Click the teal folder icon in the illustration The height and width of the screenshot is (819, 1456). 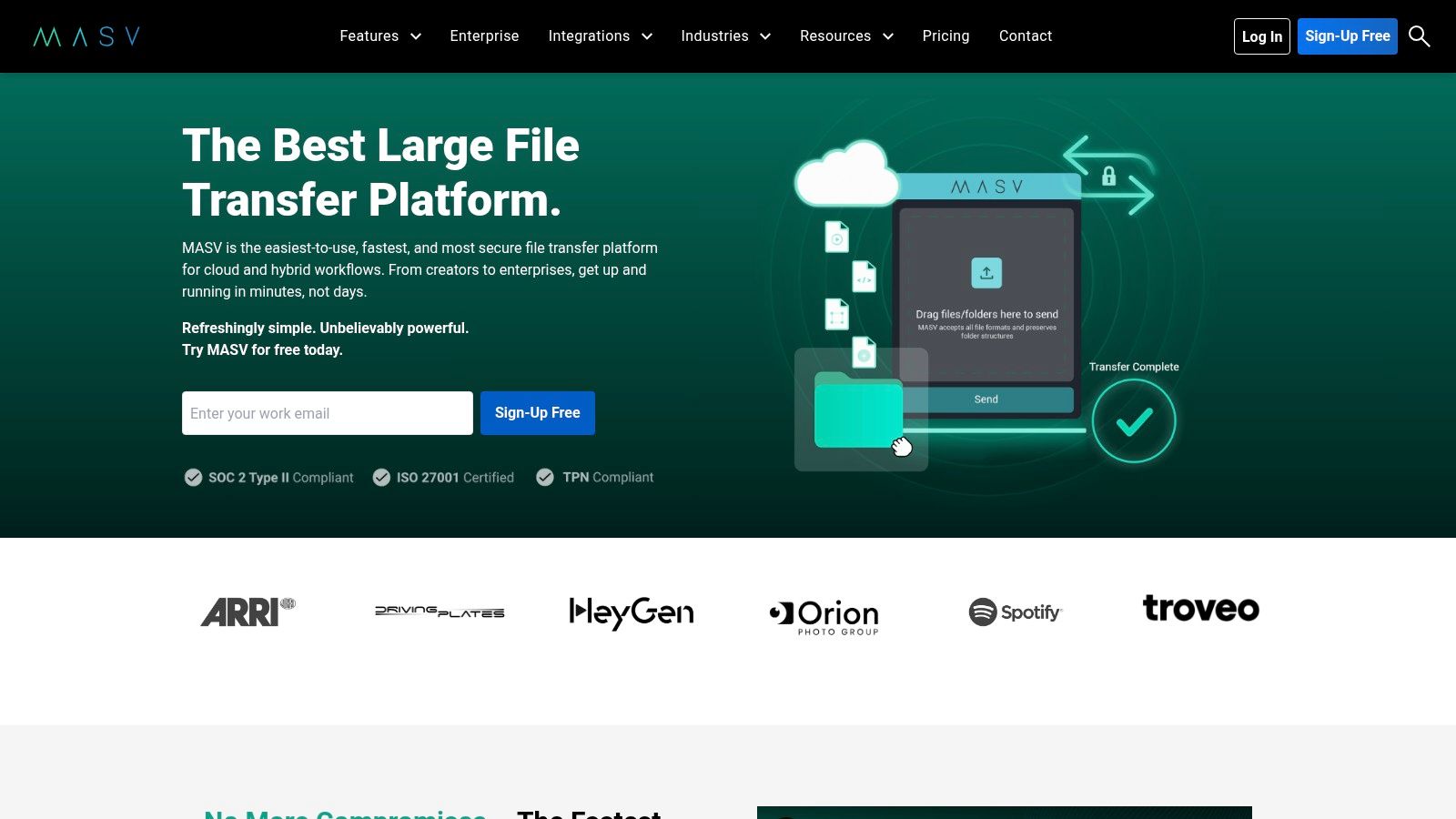[x=858, y=409]
